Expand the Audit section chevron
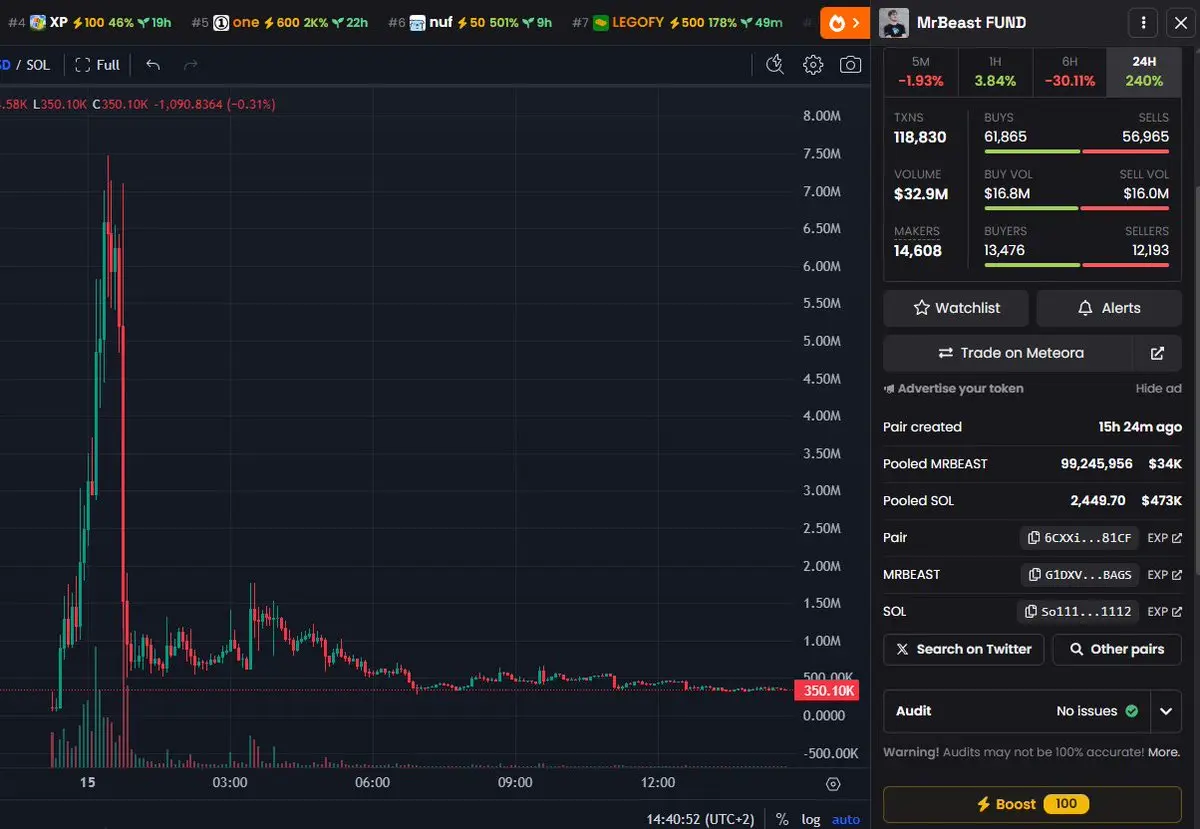 pos(1166,711)
